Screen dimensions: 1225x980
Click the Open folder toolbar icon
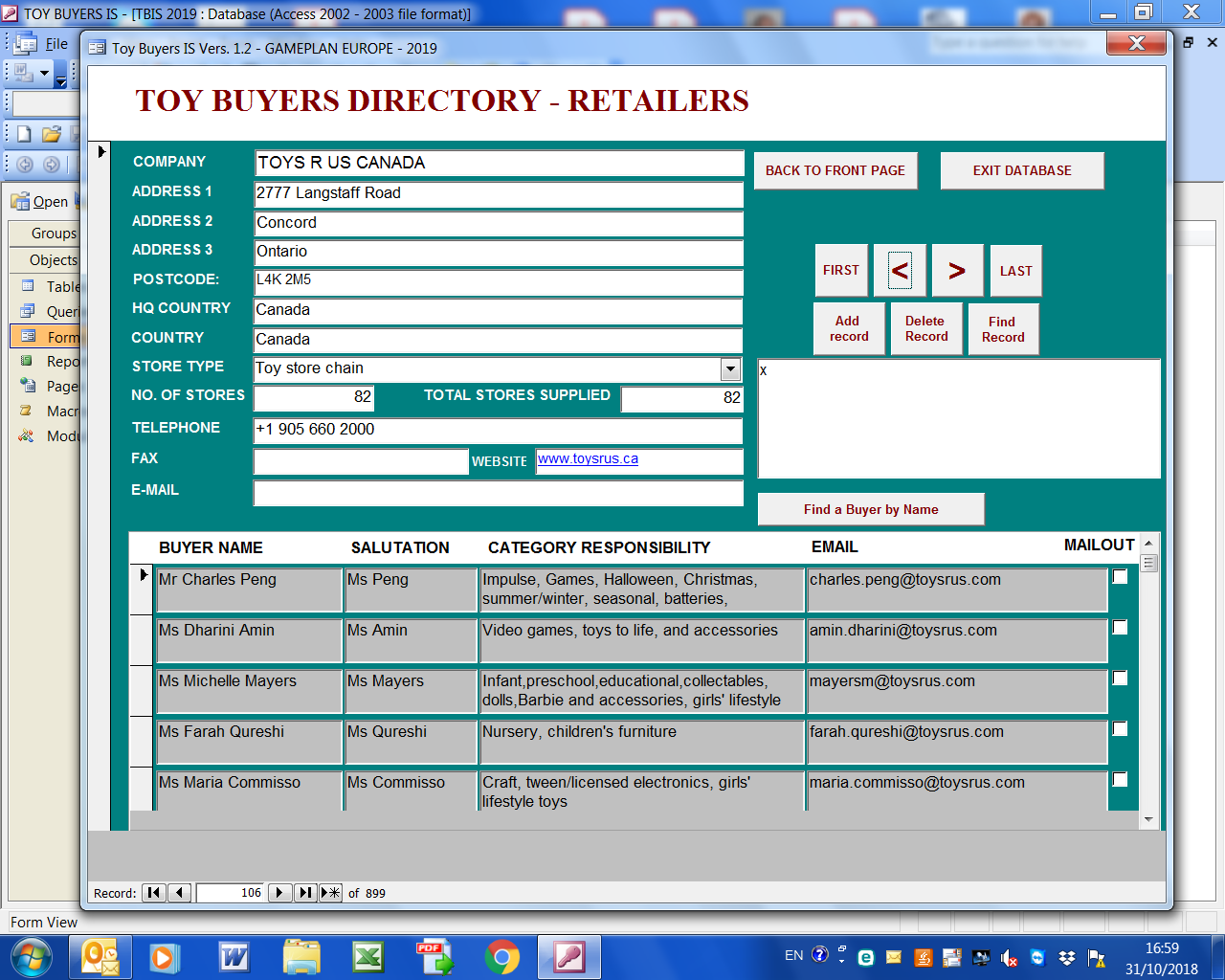coord(52,134)
